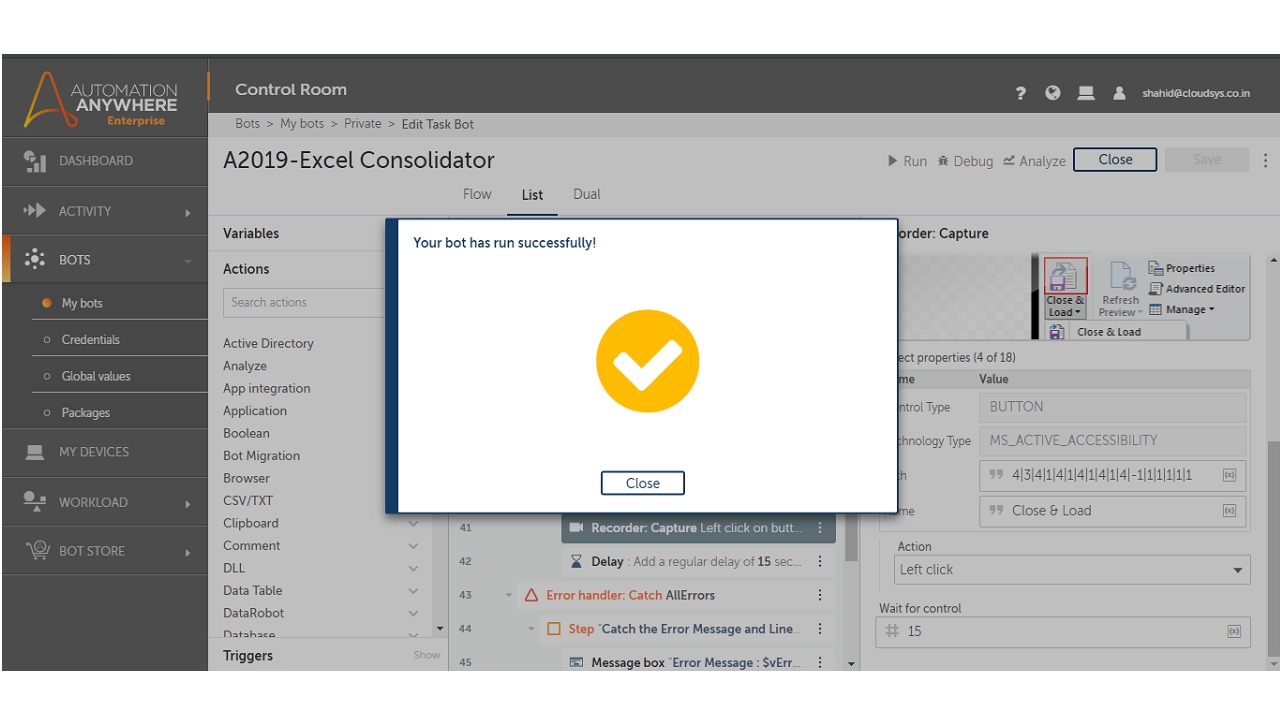Switch to the Dual view tab
The height and width of the screenshot is (720, 1280).
pos(587,194)
